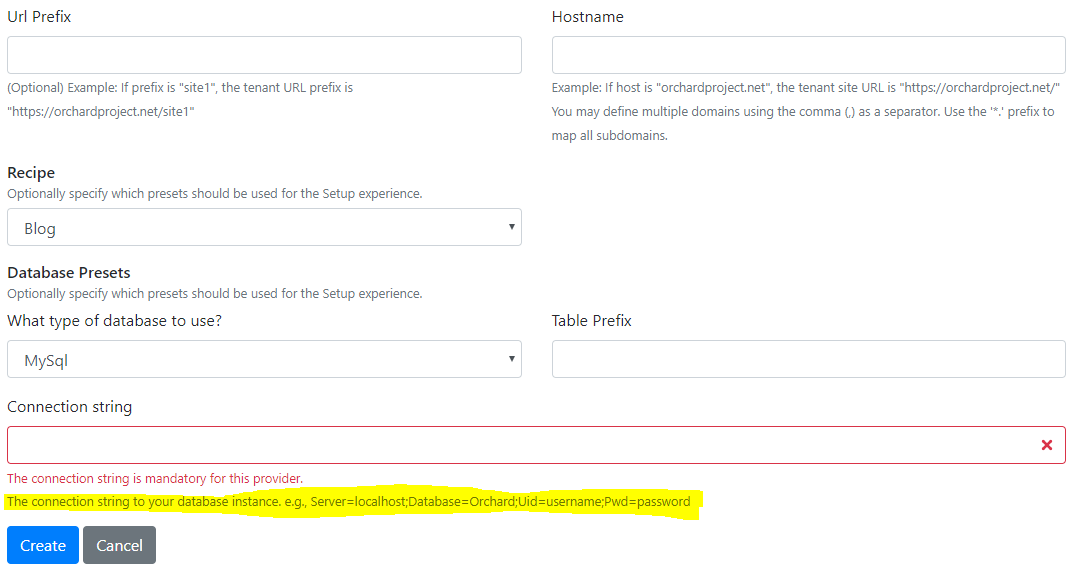Click the Connection string label

pos(69,406)
